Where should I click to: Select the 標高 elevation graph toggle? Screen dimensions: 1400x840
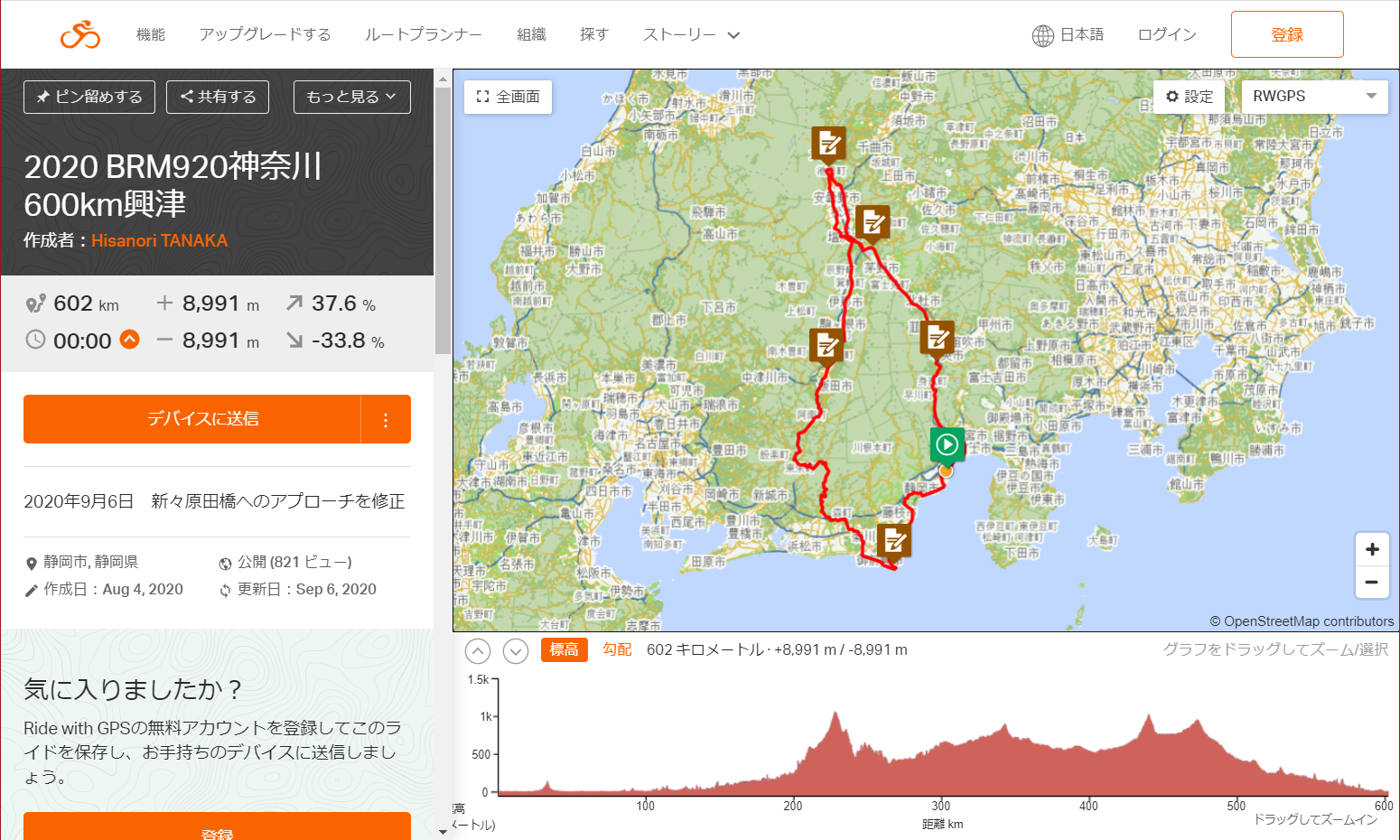click(x=565, y=649)
